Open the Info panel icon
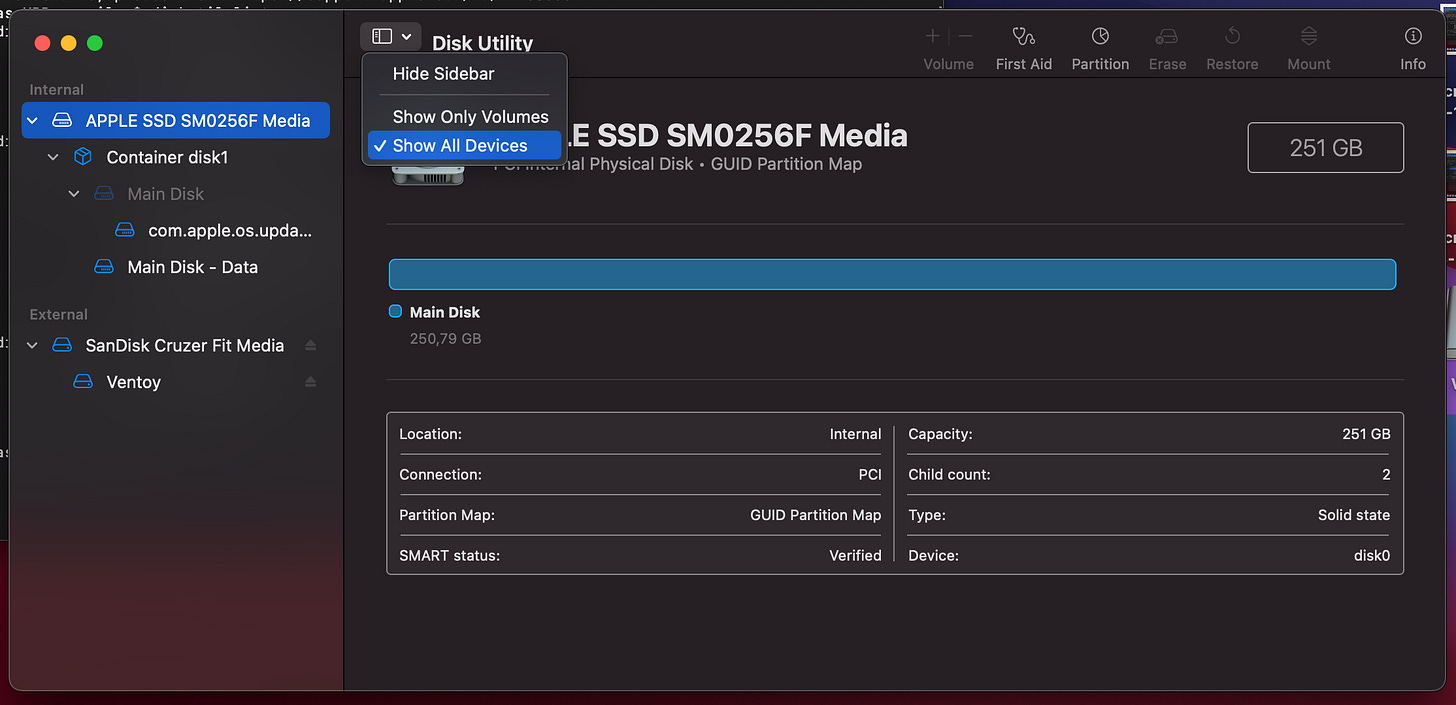The height and width of the screenshot is (705, 1456). 1413,37
